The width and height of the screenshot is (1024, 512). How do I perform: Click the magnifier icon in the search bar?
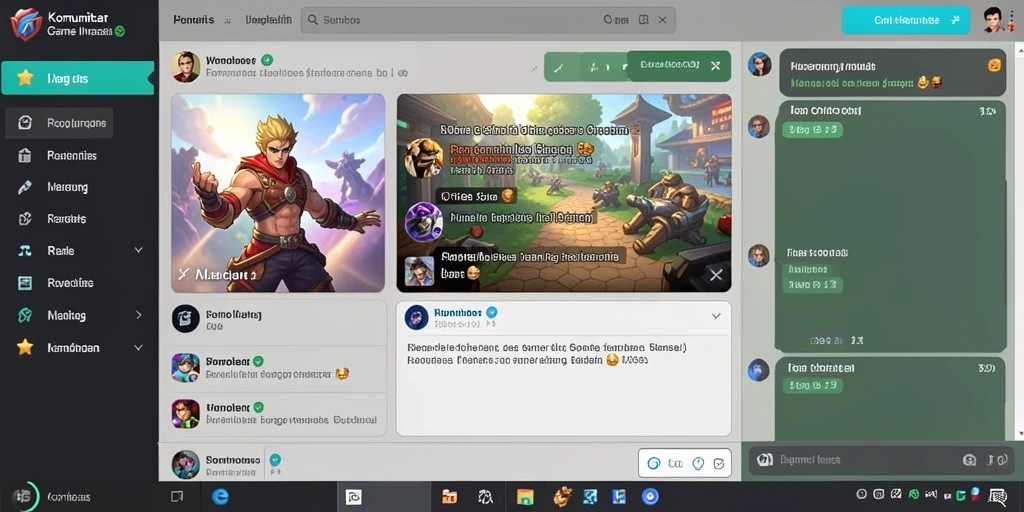pos(313,20)
